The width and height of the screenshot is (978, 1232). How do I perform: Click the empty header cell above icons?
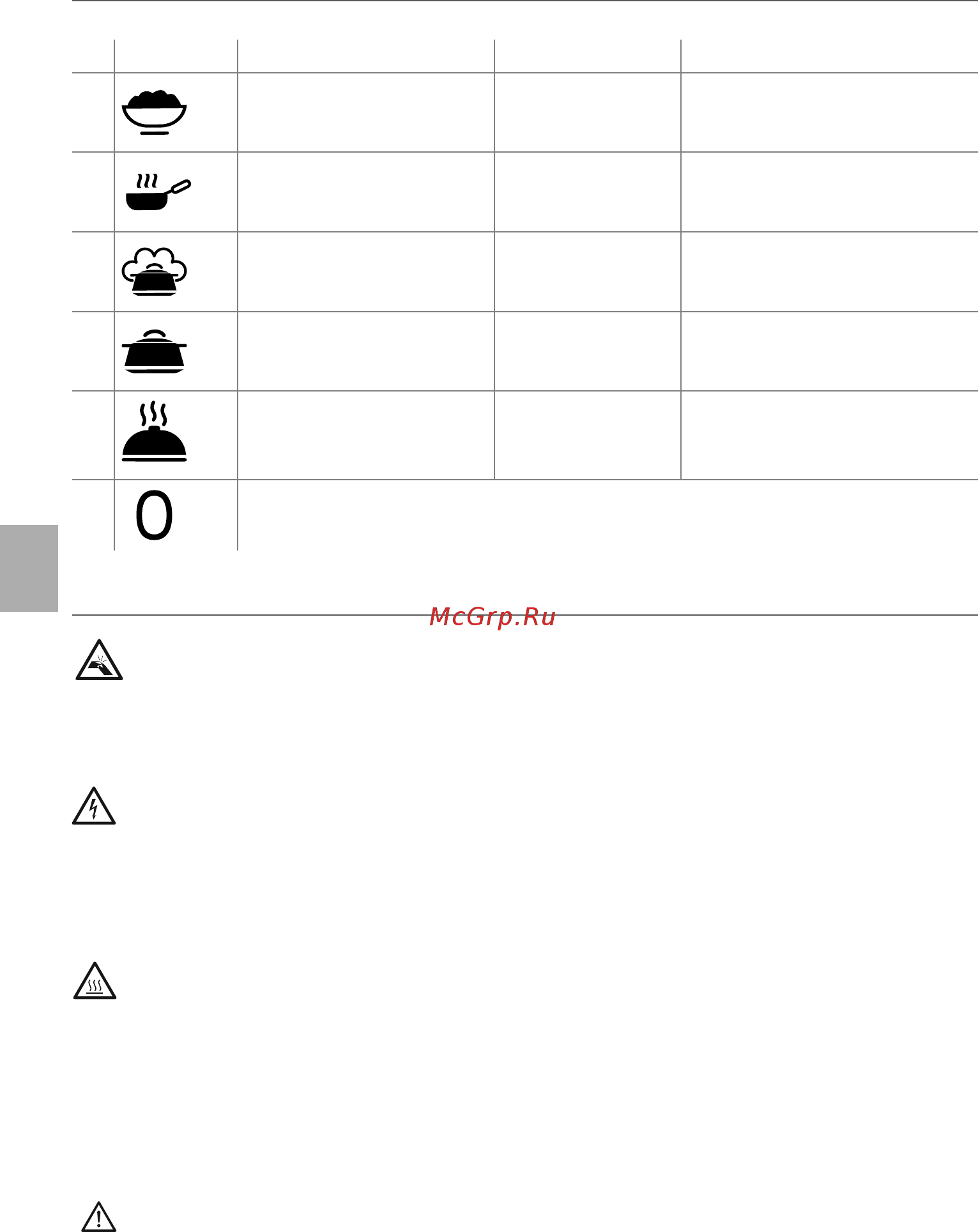(x=176, y=56)
